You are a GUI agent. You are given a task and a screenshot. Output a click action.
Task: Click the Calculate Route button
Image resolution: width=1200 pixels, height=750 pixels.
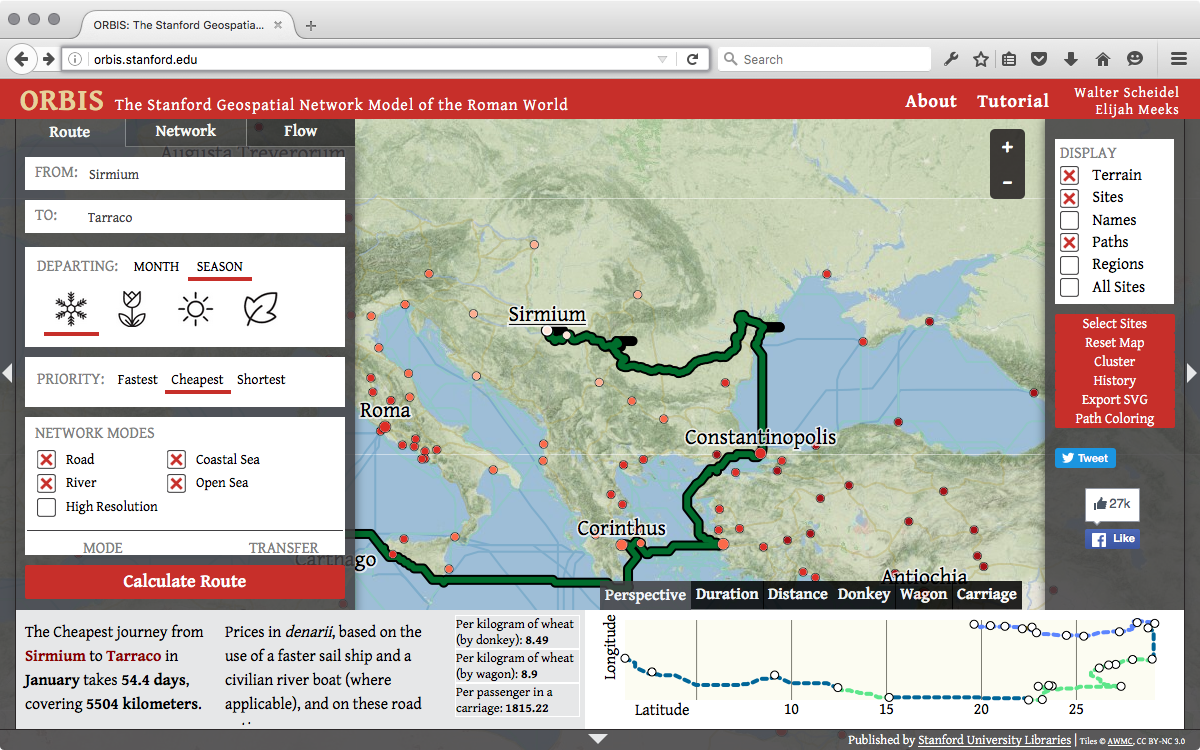tap(185, 581)
